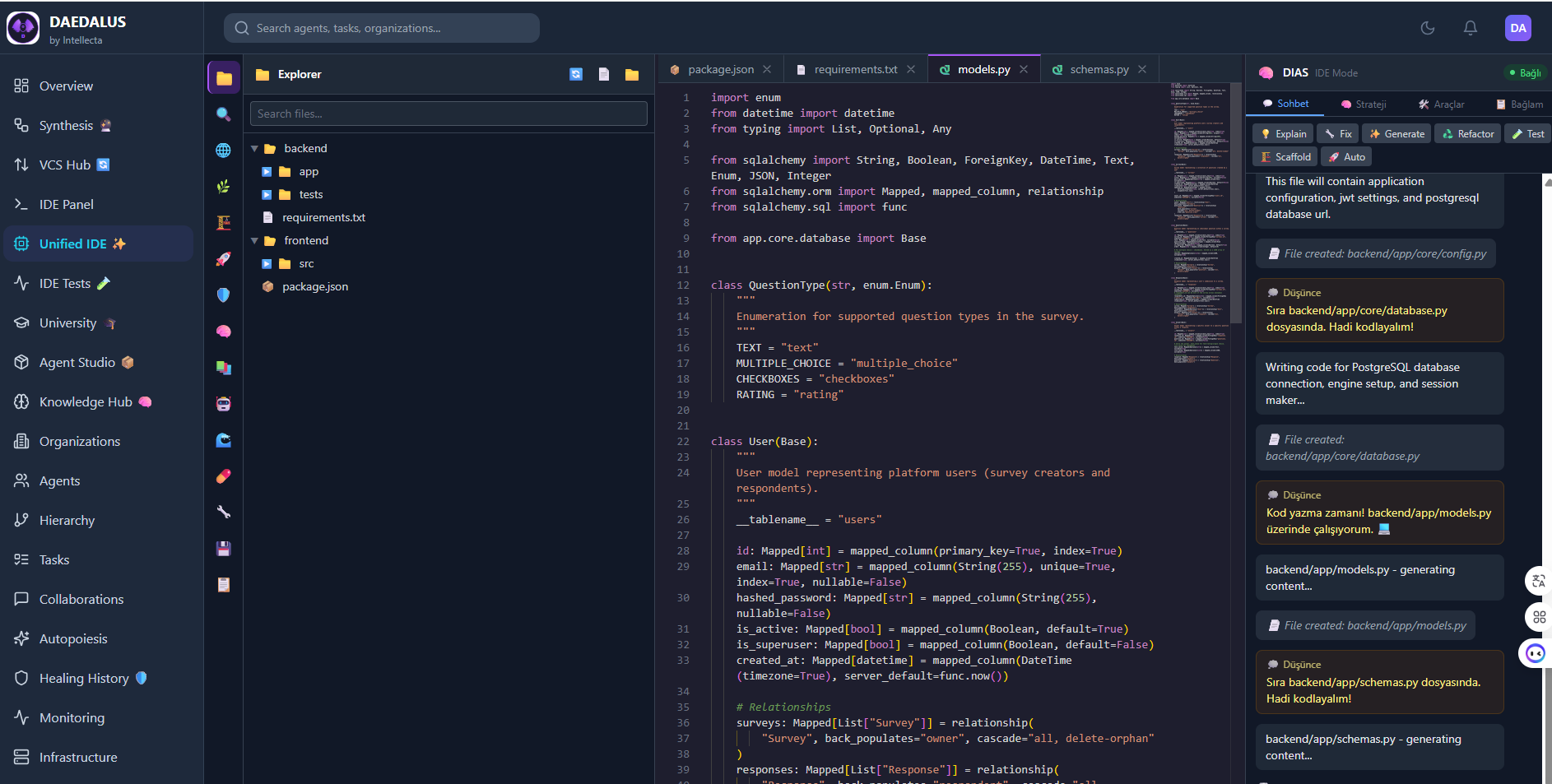Click the Explain button
The width and height of the screenshot is (1552, 784).
click(x=1283, y=133)
